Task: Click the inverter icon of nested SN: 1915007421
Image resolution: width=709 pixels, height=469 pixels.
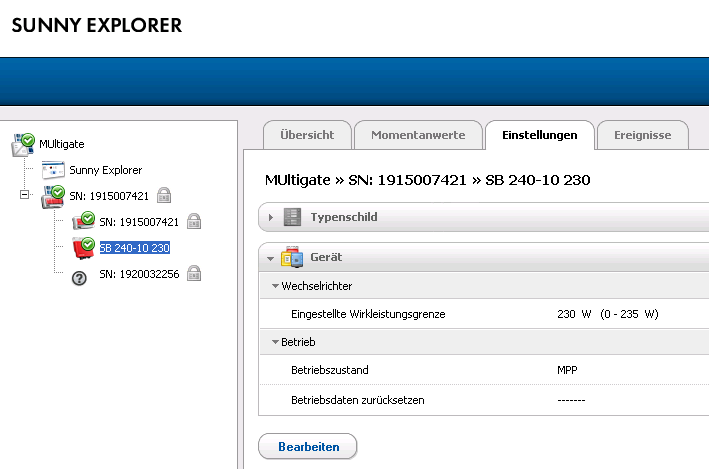Action: pos(84,221)
